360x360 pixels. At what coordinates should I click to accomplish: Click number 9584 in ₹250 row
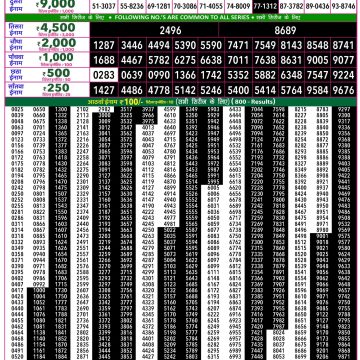[x=317, y=90]
